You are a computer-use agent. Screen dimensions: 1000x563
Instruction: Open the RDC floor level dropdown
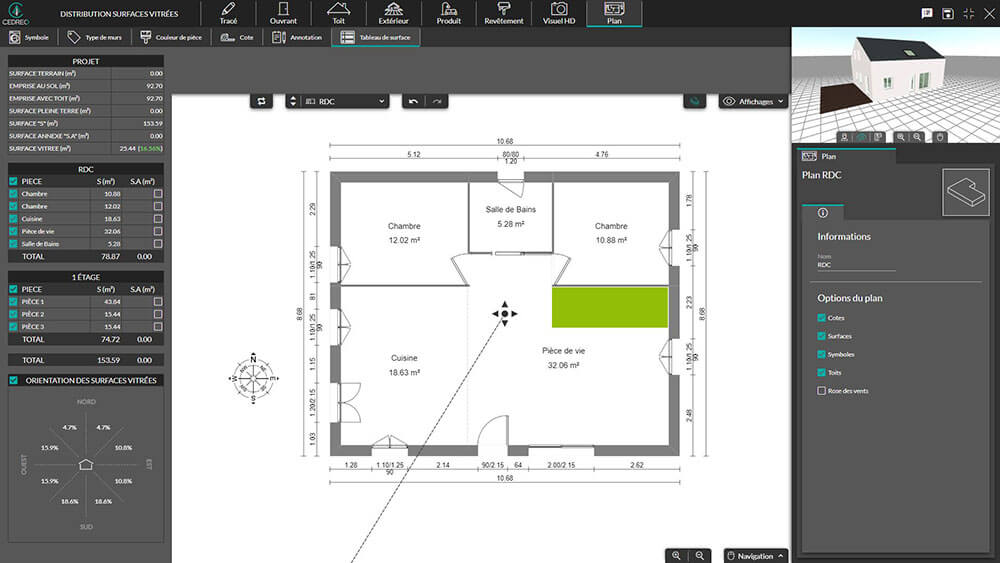pyautogui.click(x=345, y=101)
